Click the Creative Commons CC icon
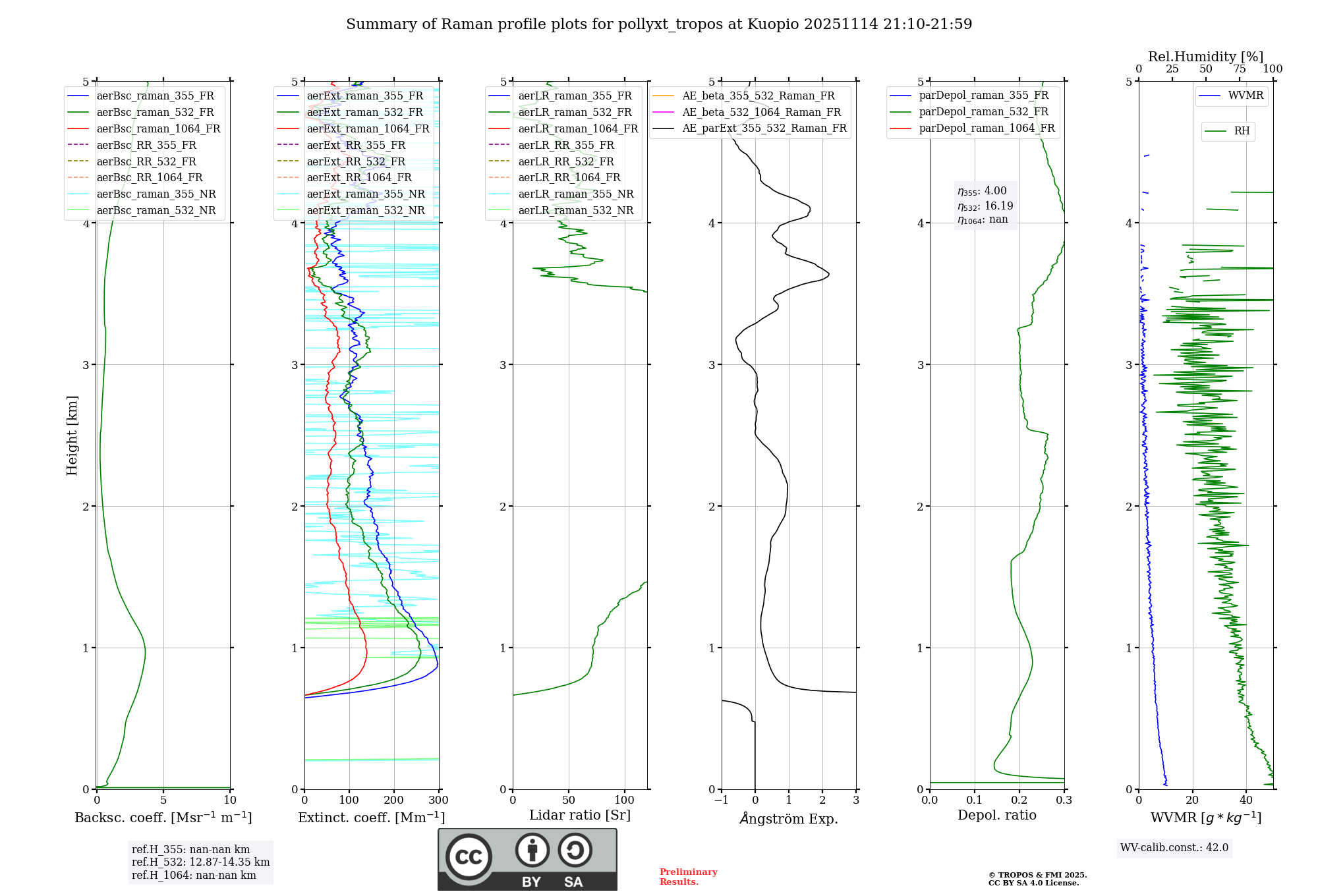1318x896 pixels. click(x=469, y=856)
